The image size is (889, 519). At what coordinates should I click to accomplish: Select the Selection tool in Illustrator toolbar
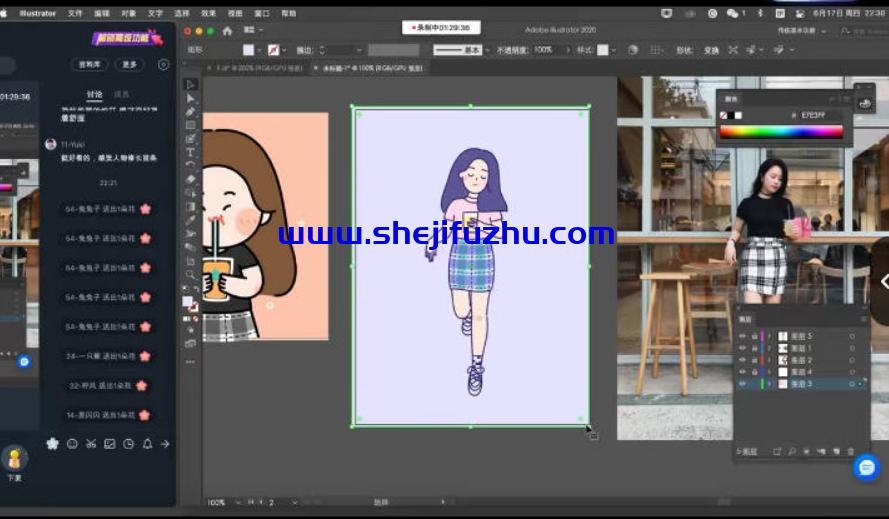coord(190,85)
